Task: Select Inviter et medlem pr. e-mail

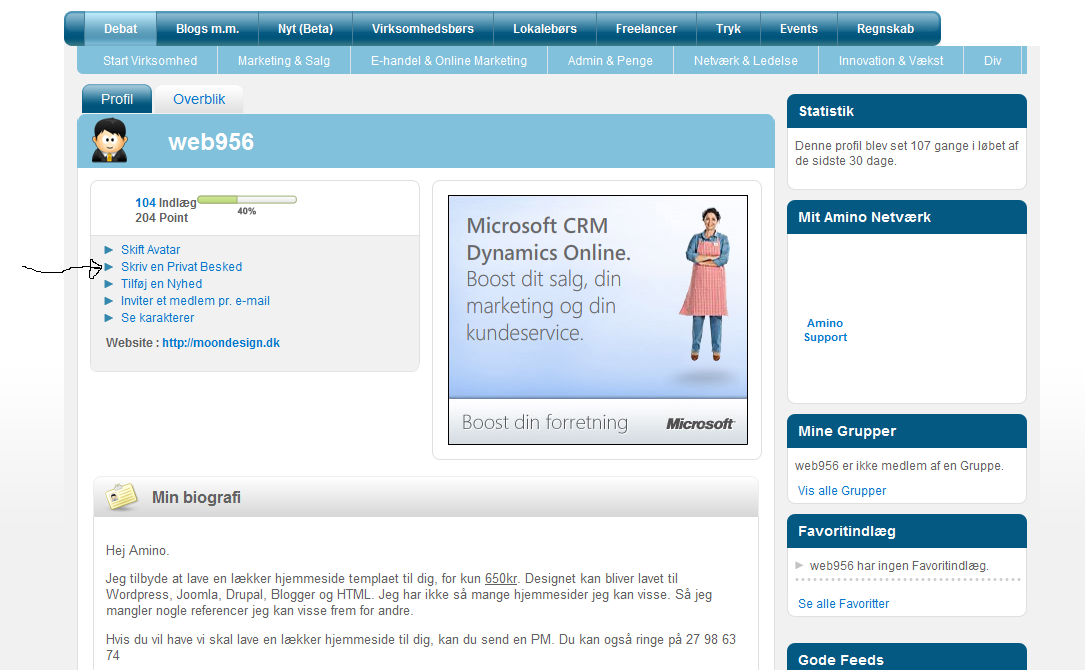Action: click(x=195, y=301)
